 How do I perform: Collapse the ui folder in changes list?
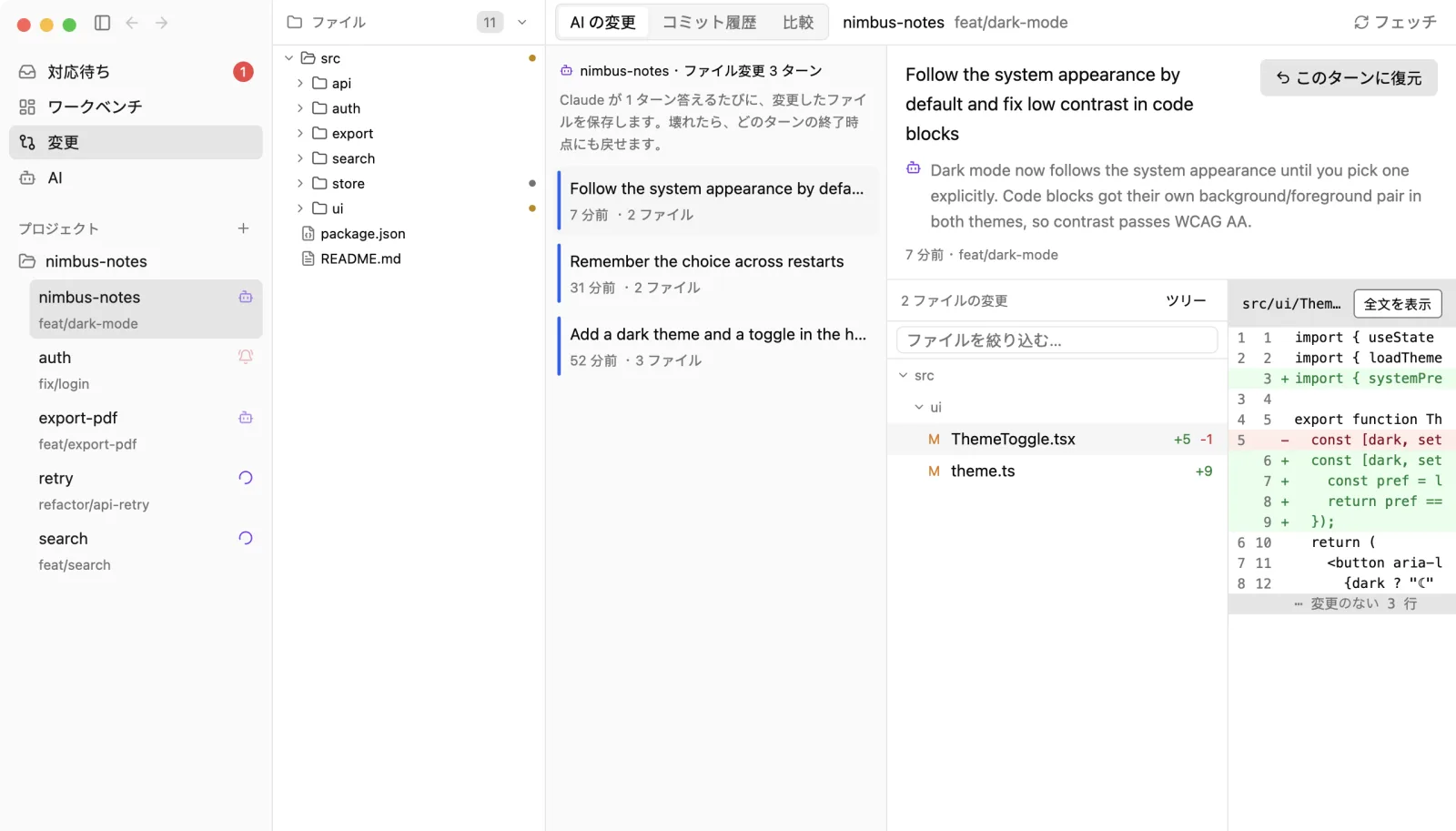(919, 407)
